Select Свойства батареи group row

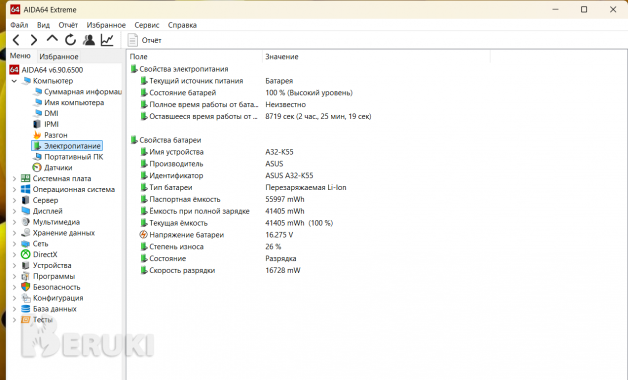166,140
